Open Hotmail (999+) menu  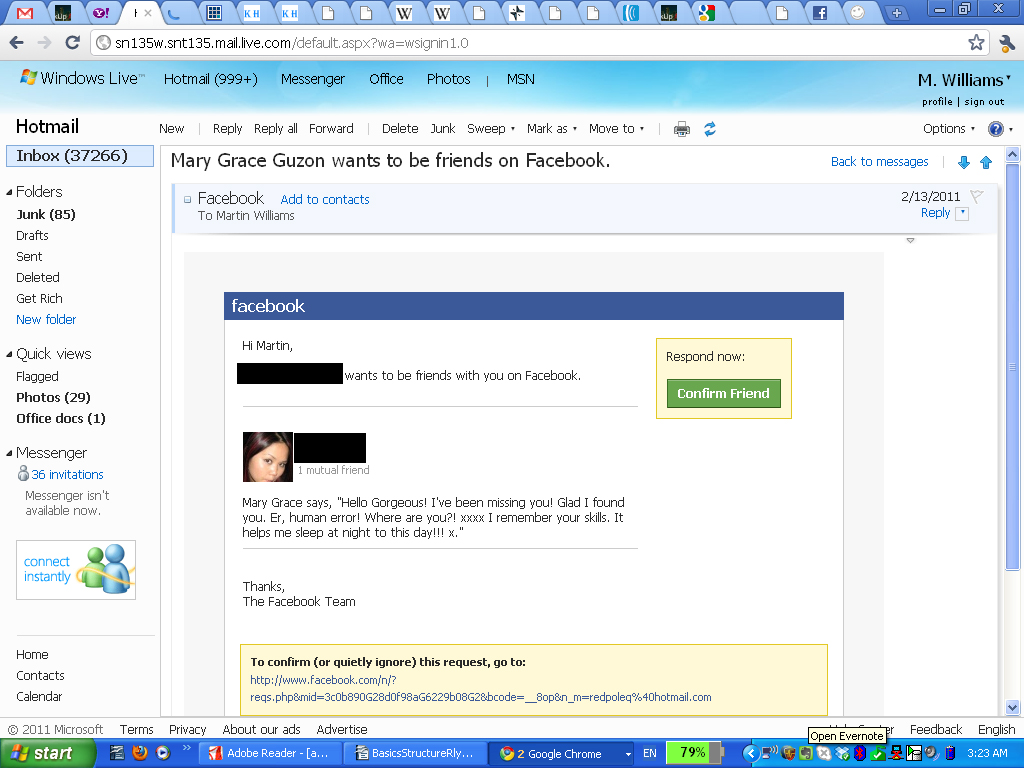click(210, 79)
